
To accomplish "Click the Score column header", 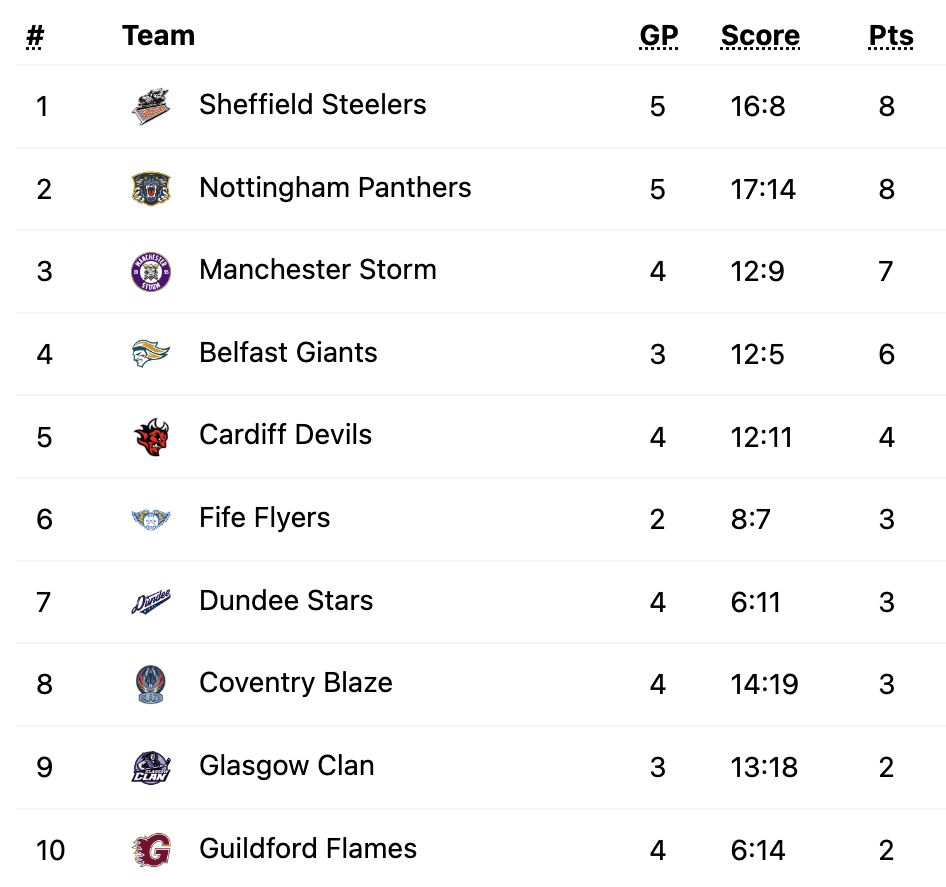I will pyautogui.click(x=760, y=36).
